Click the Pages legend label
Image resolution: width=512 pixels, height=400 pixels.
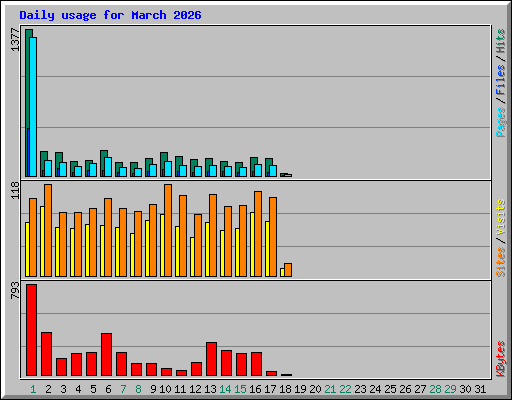click(x=501, y=122)
